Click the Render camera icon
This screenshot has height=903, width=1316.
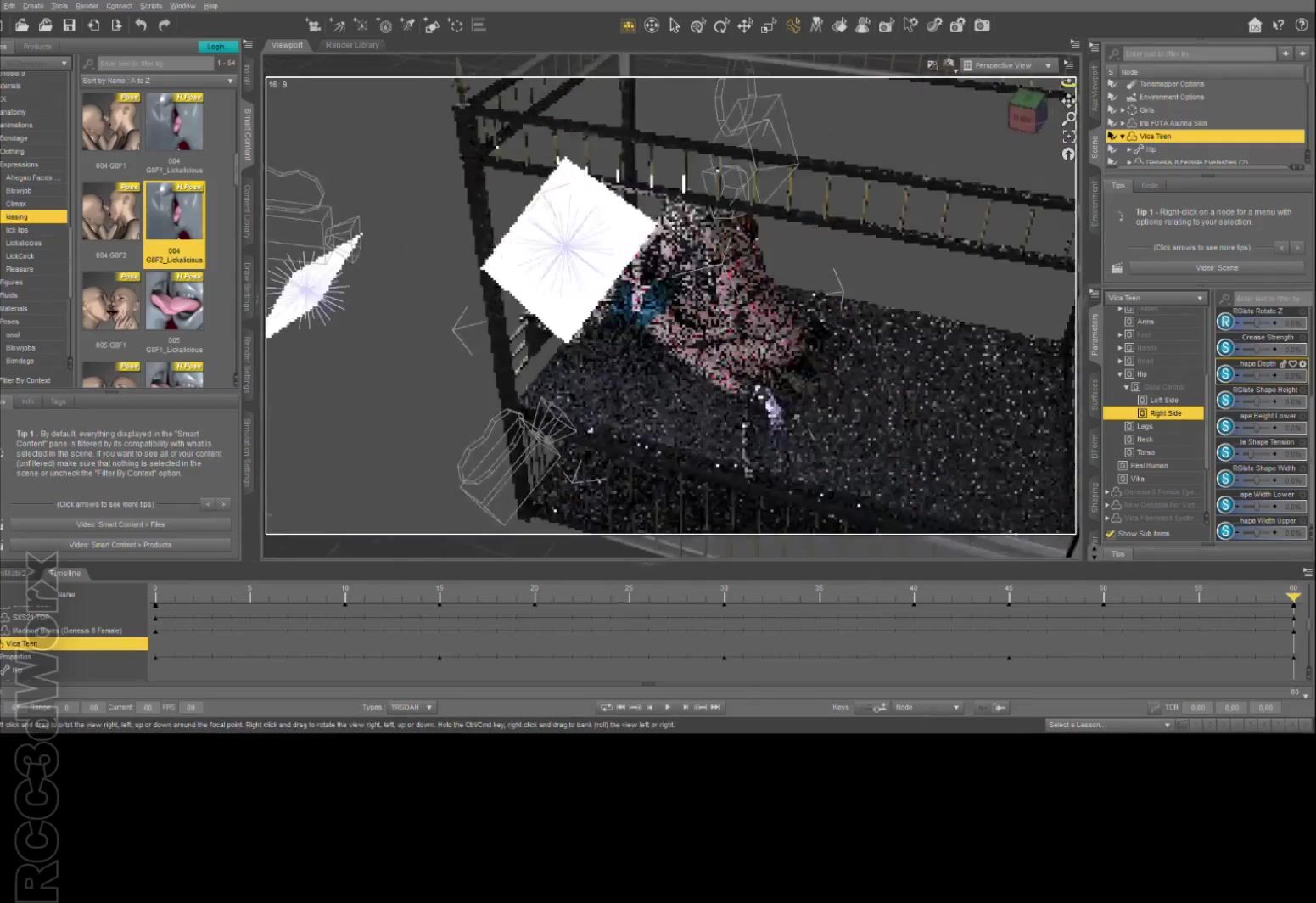click(982, 25)
